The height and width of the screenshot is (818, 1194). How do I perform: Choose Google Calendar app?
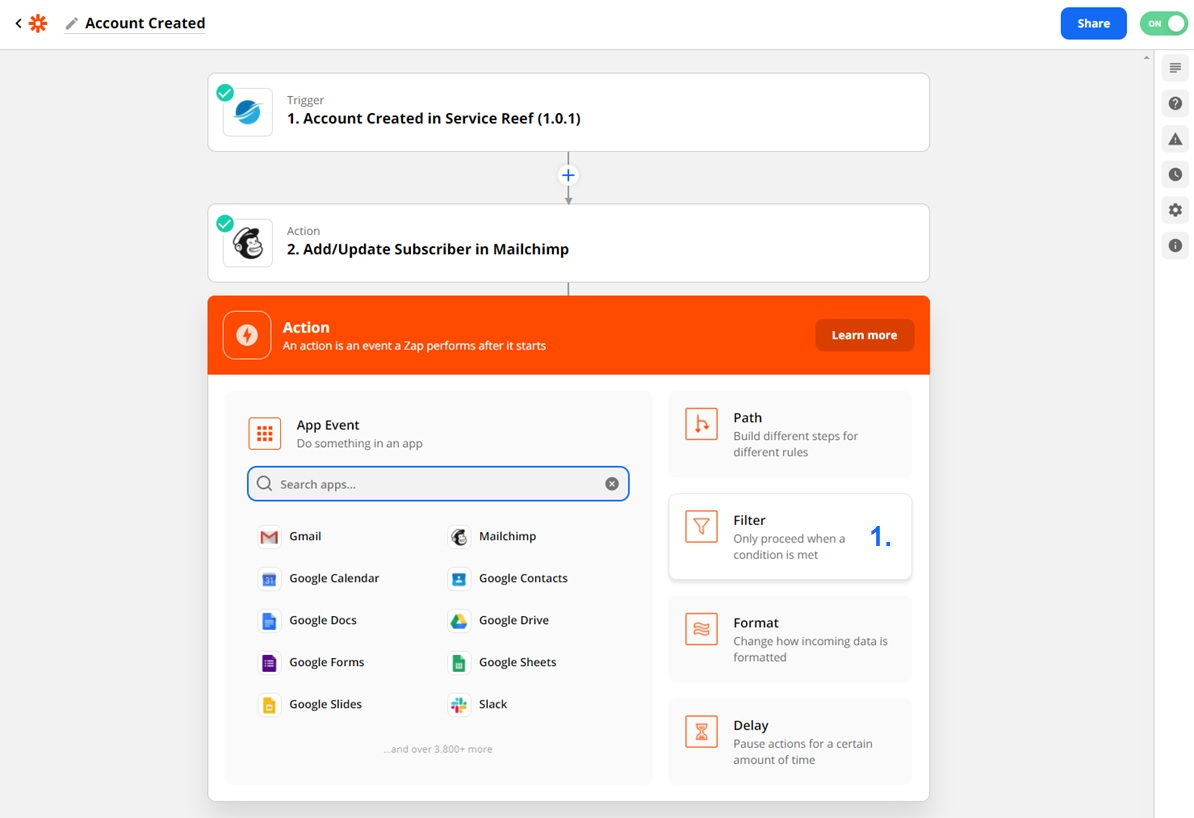319,578
